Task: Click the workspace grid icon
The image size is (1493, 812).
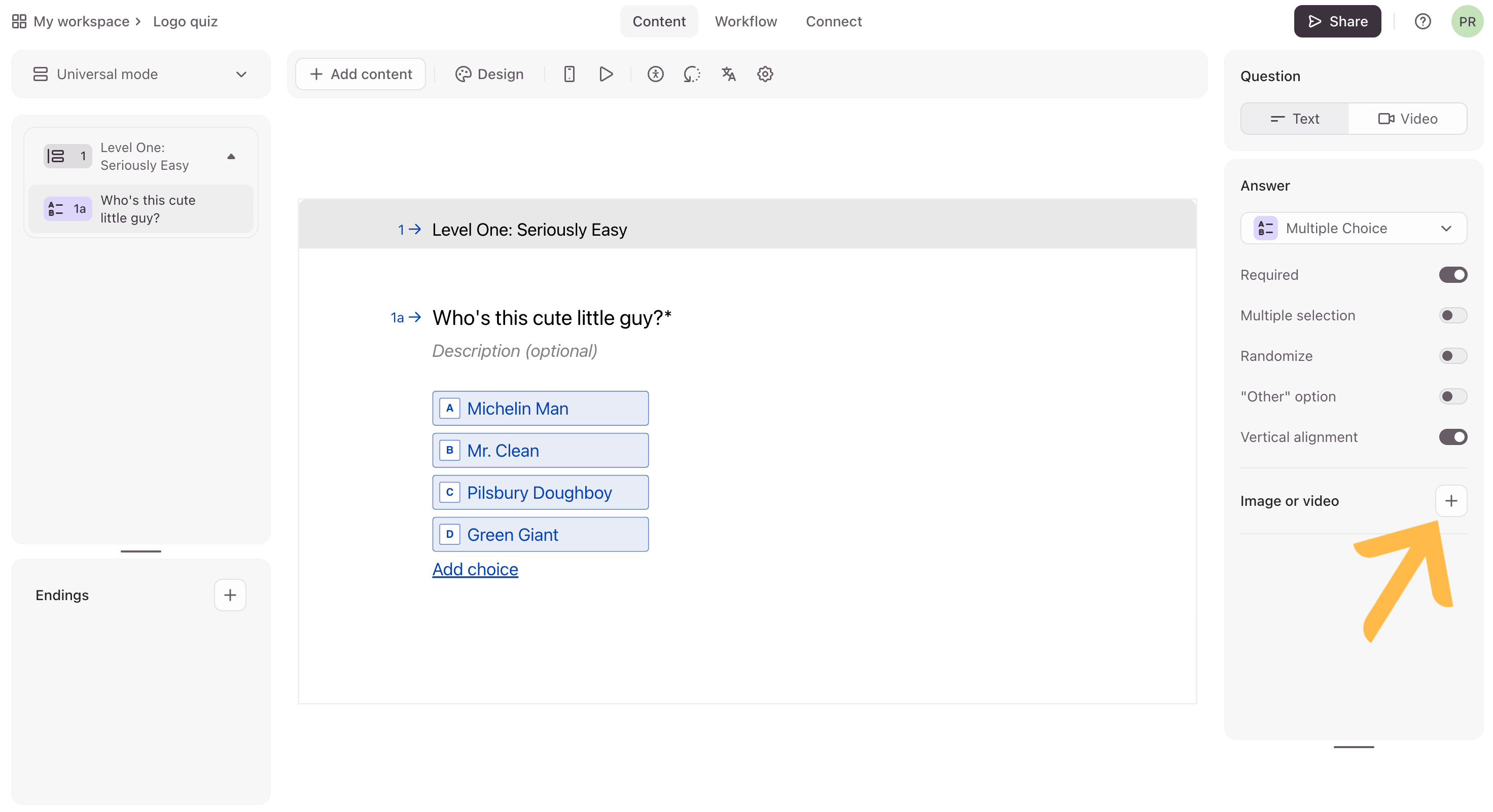Action: coord(19,21)
